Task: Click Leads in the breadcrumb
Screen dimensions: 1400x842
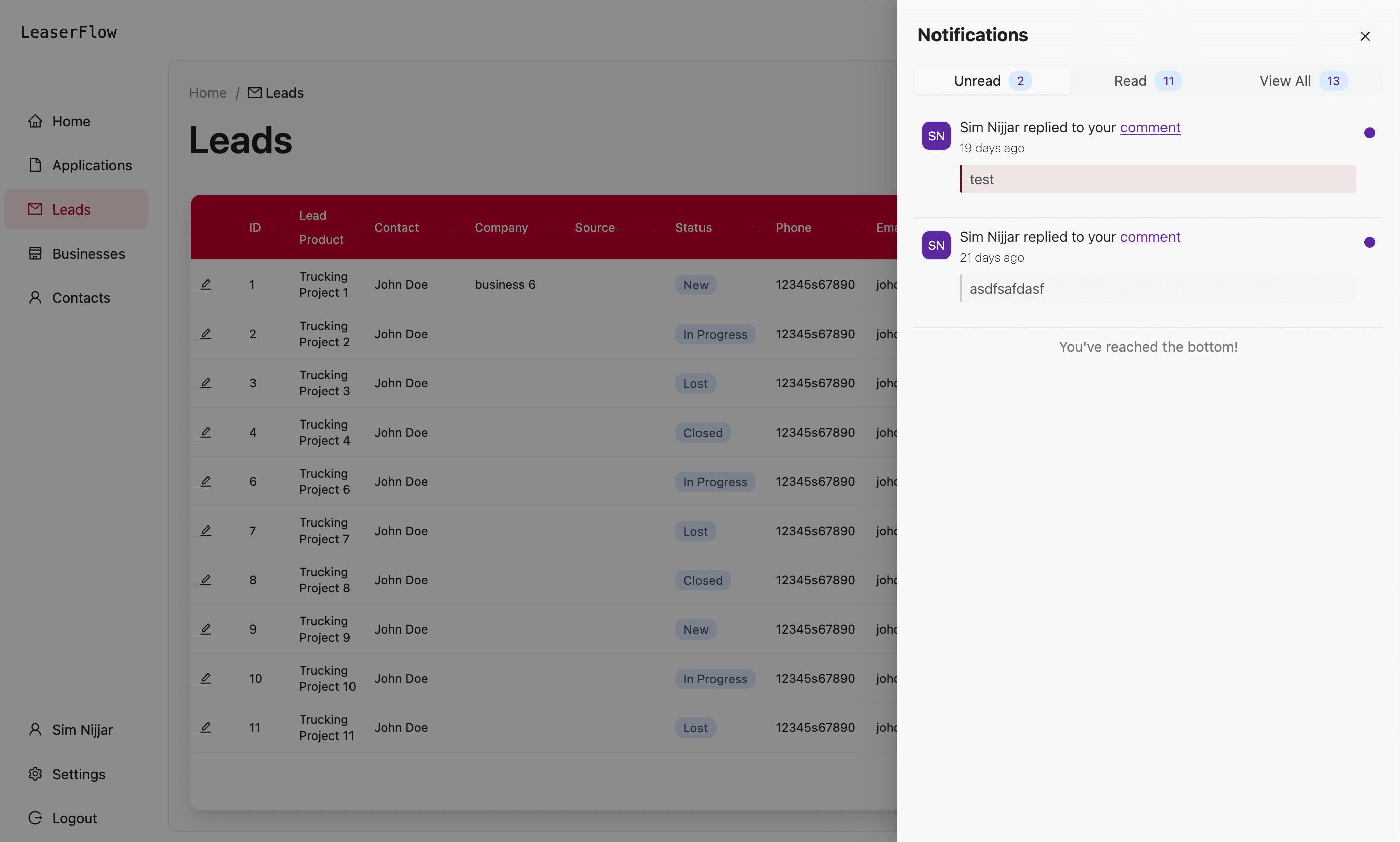Action: point(276,93)
